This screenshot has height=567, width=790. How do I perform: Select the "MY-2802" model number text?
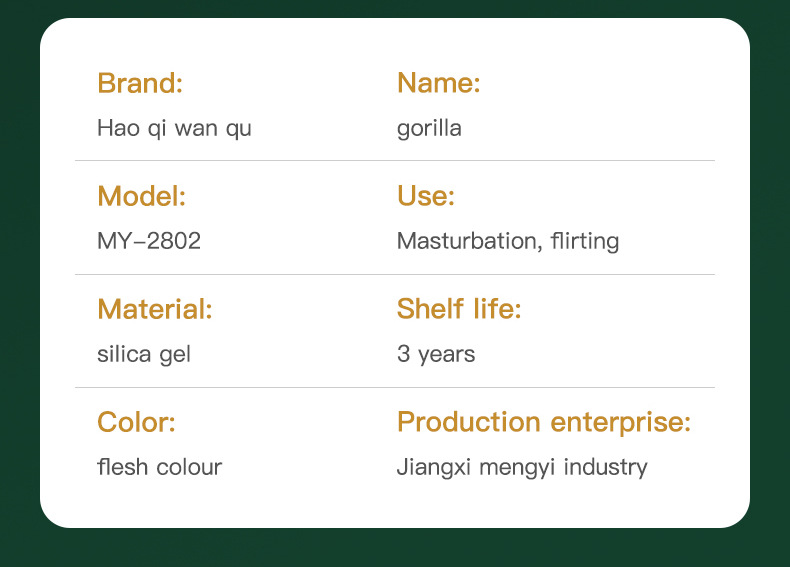click(x=149, y=241)
